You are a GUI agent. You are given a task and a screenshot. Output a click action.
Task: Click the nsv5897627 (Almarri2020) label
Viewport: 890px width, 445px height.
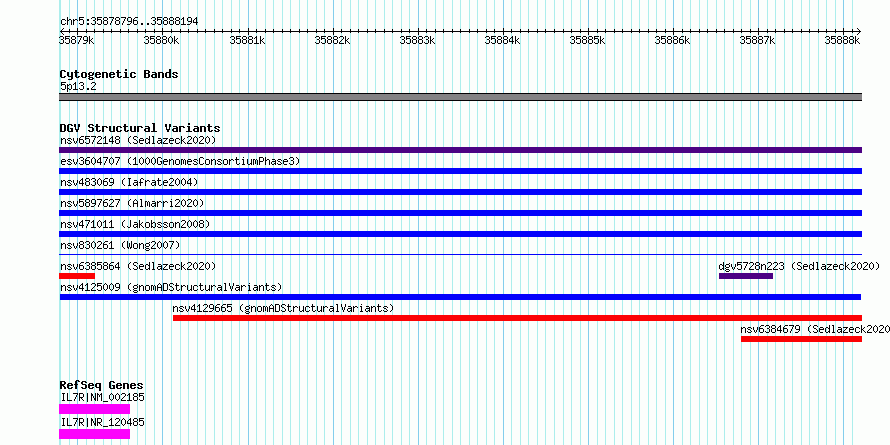[132, 203]
